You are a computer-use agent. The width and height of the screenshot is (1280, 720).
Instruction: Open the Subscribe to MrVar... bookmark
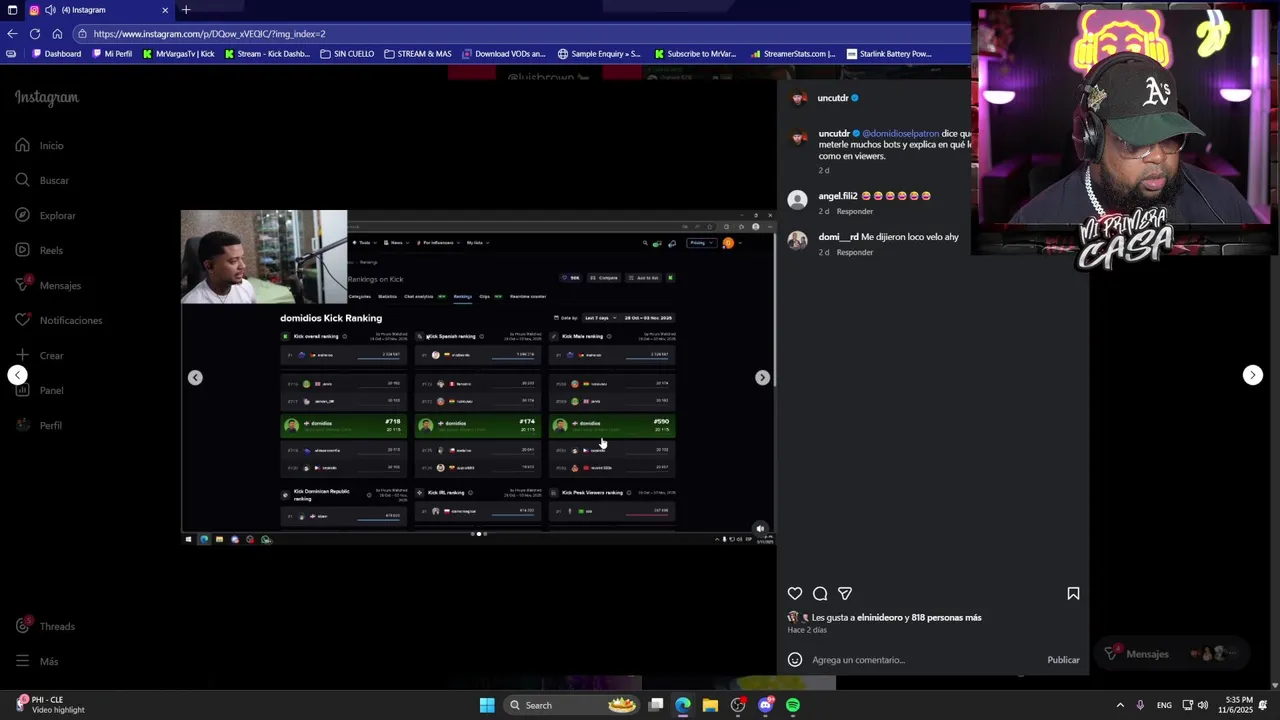[x=695, y=54]
